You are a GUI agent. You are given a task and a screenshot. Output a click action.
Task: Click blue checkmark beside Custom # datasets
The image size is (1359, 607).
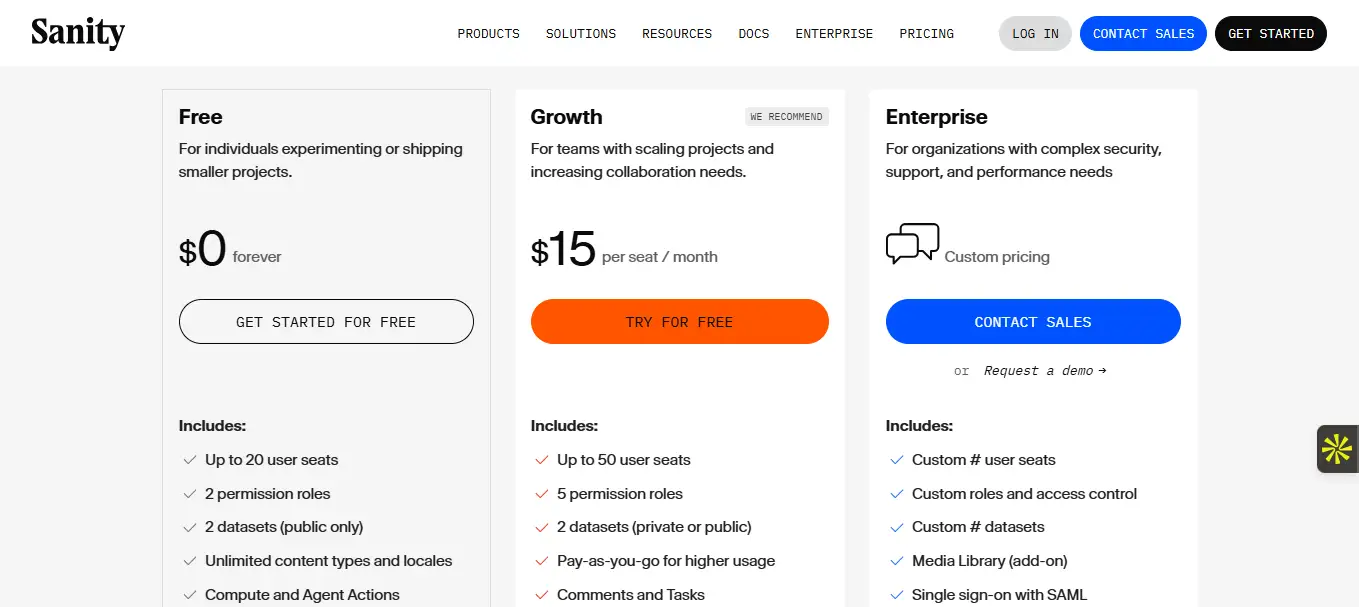(x=896, y=527)
